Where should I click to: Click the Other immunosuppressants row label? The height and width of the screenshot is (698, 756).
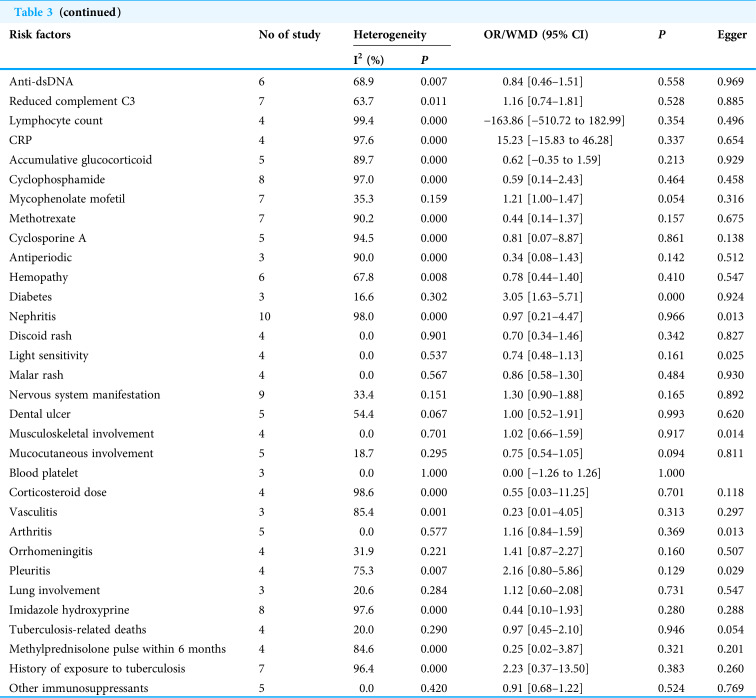point(79,688)
